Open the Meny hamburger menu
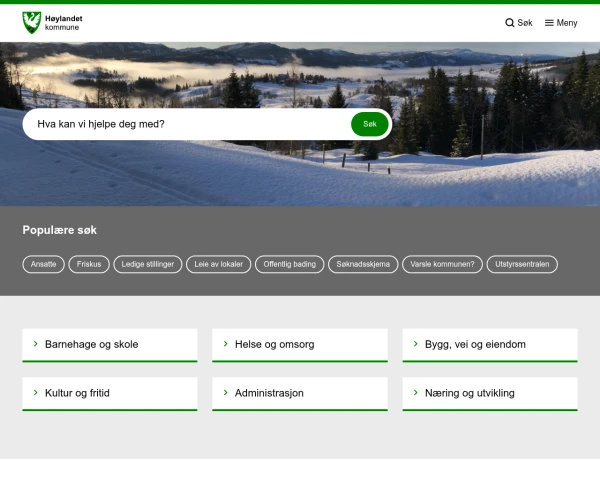Image resolution: width=600 pixels, height=480 pixels. (561, 23)
